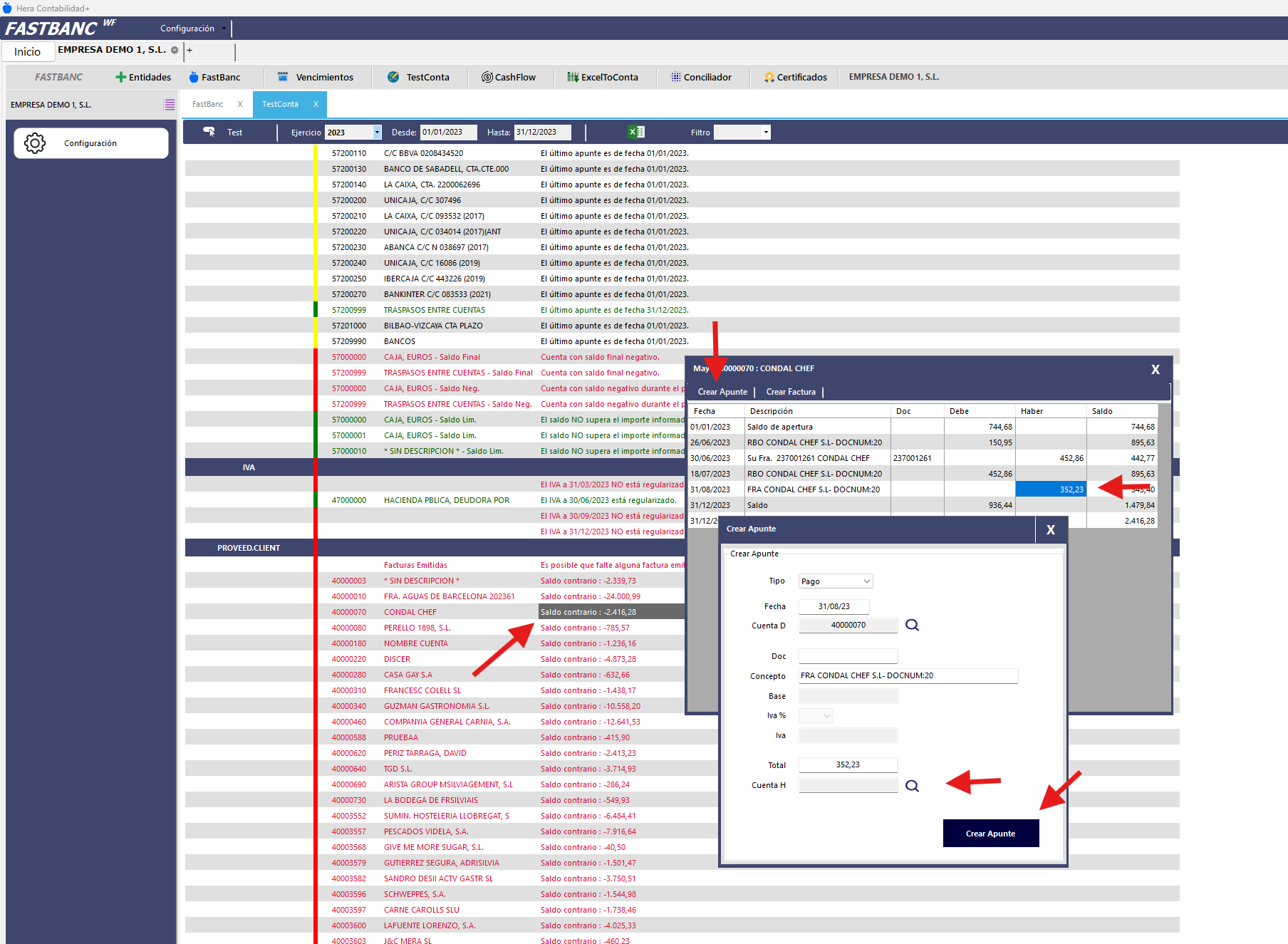Select ledger row 'Saldo de apertura'
The height and width of the screenshot is (944, 1288).
[x=923, y=427]
